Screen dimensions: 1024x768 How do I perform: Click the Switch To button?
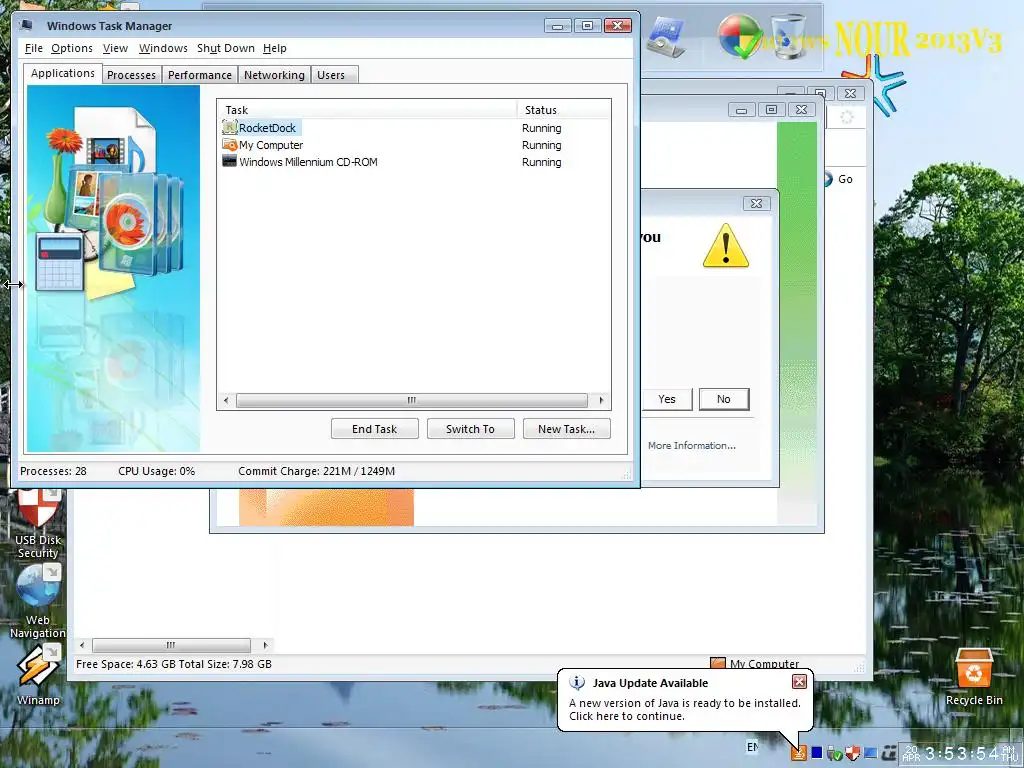click(470, 429)
